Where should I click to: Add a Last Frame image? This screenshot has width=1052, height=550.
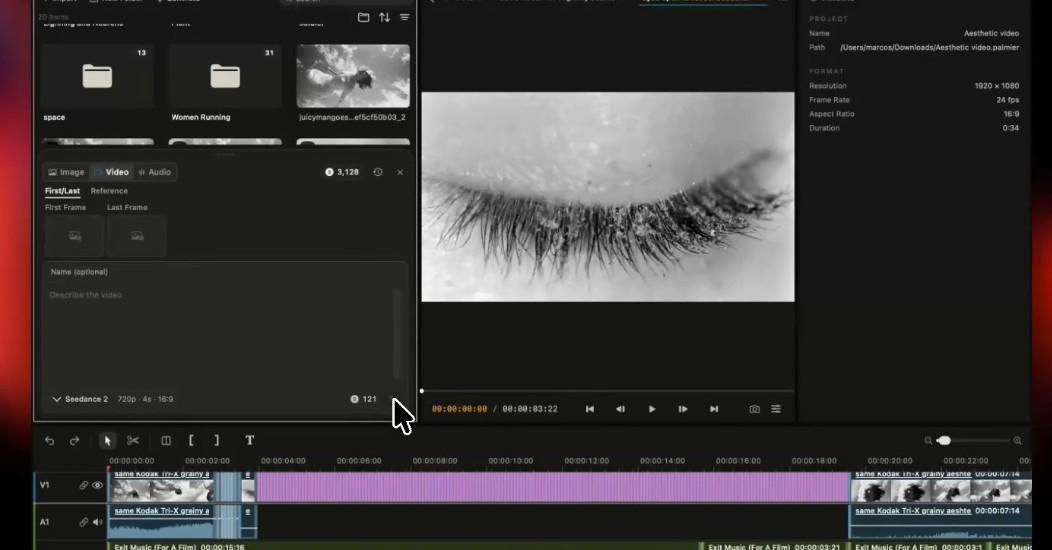(137, 236)
